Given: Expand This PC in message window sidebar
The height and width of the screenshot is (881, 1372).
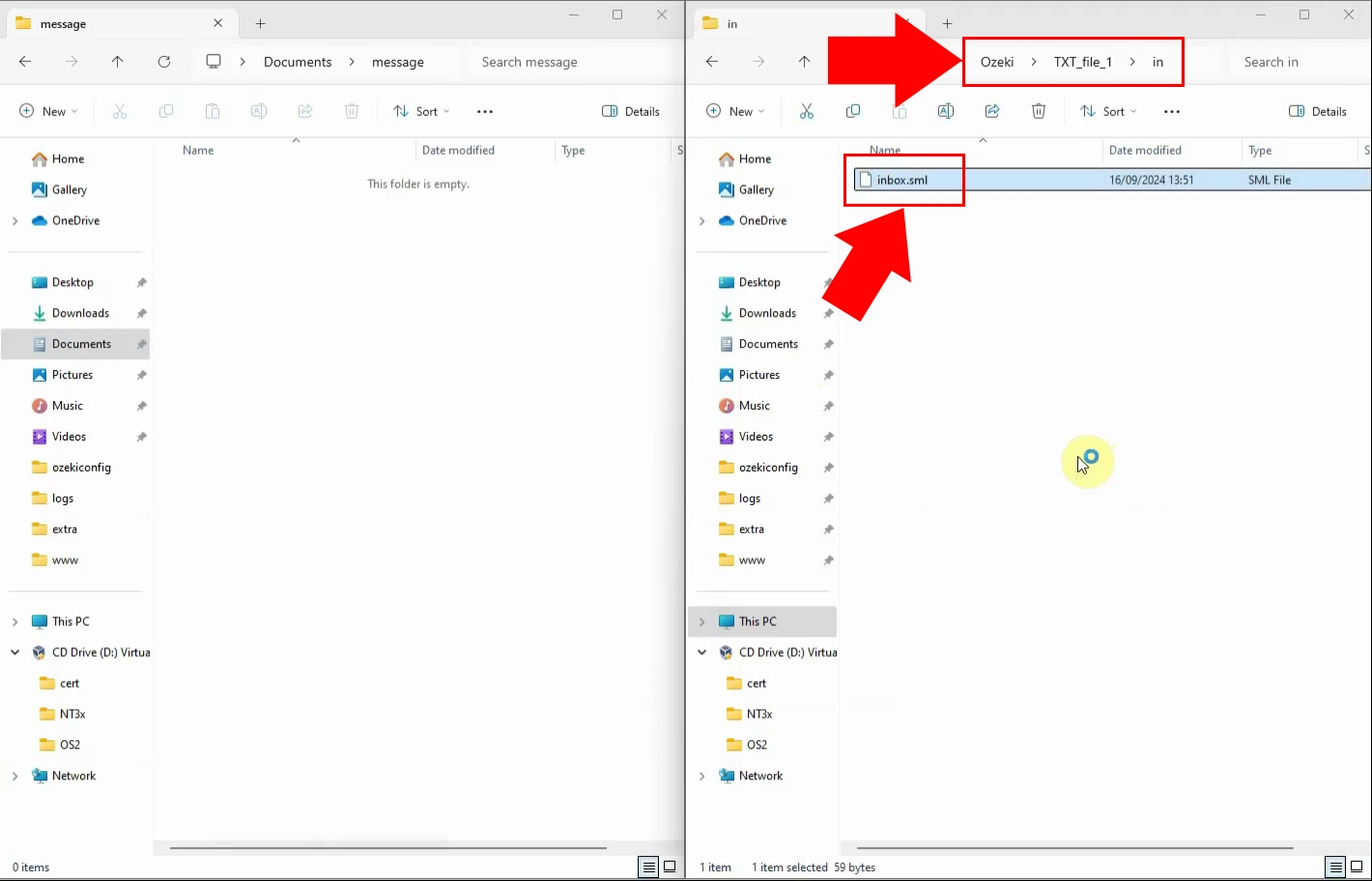Looking at the screenshot, I should click(x=14, y=622).
